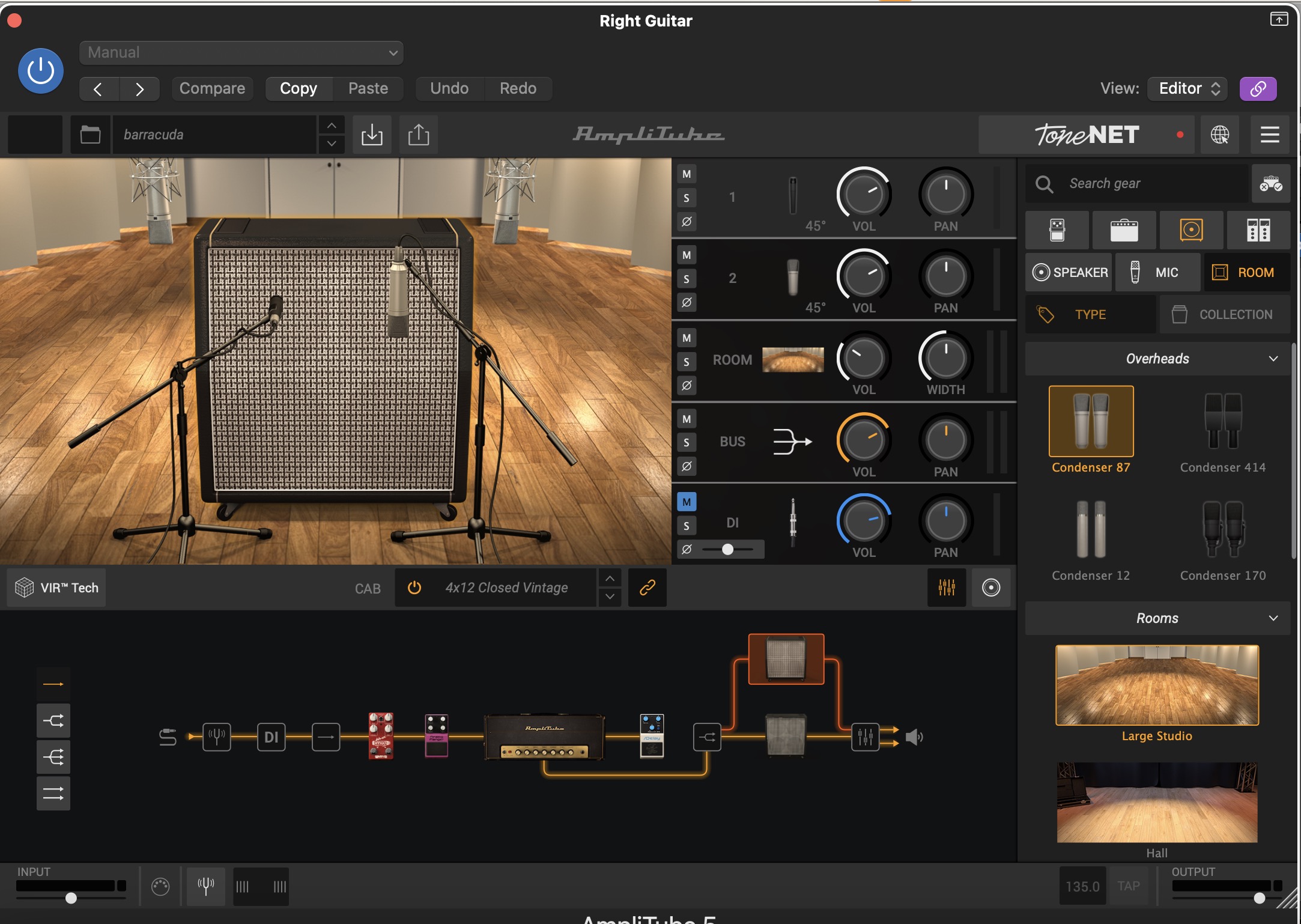Select the red overdrive pedal in chain
This screenshot has height=924, width=1301.
click(x=381, y=737)
